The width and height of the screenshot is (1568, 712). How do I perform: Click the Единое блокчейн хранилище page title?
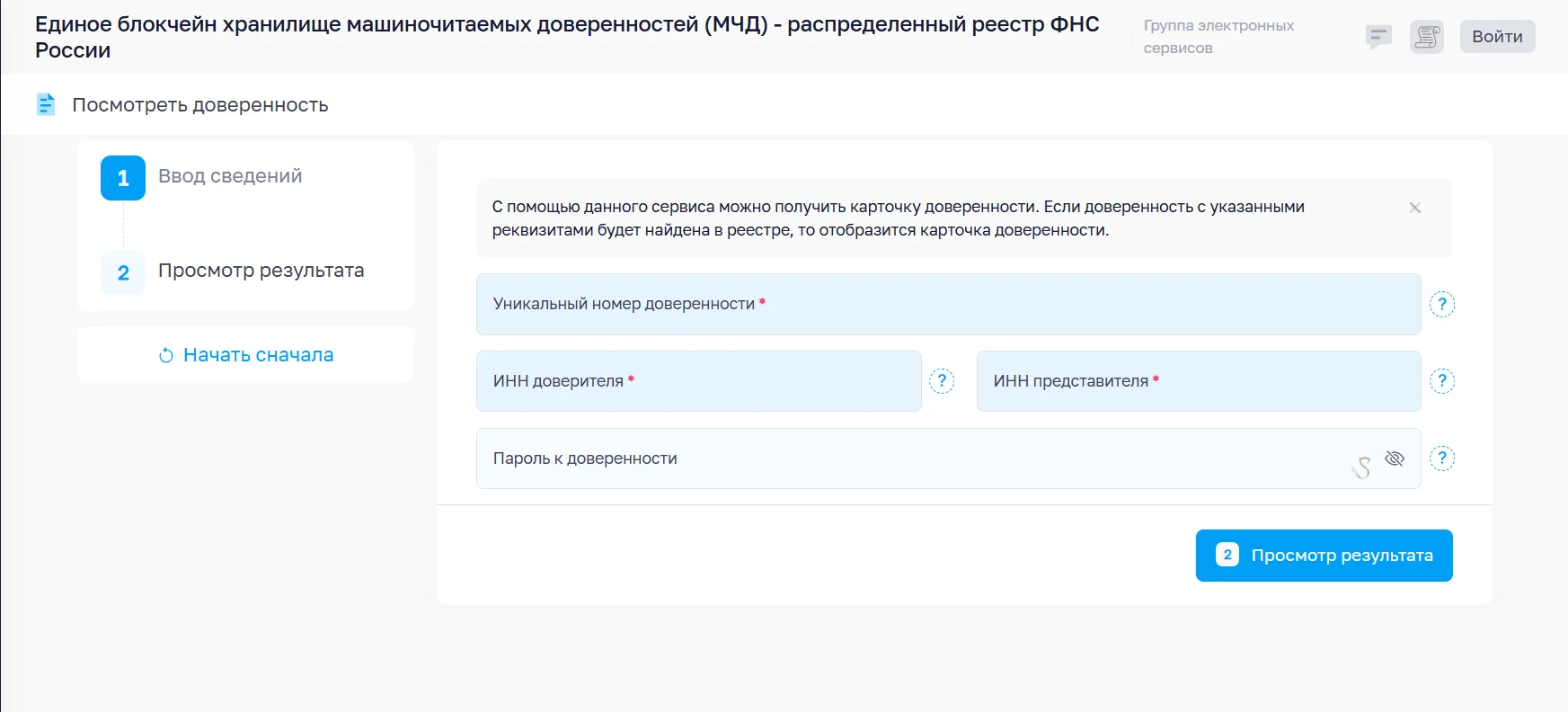[x=567, y=37]
